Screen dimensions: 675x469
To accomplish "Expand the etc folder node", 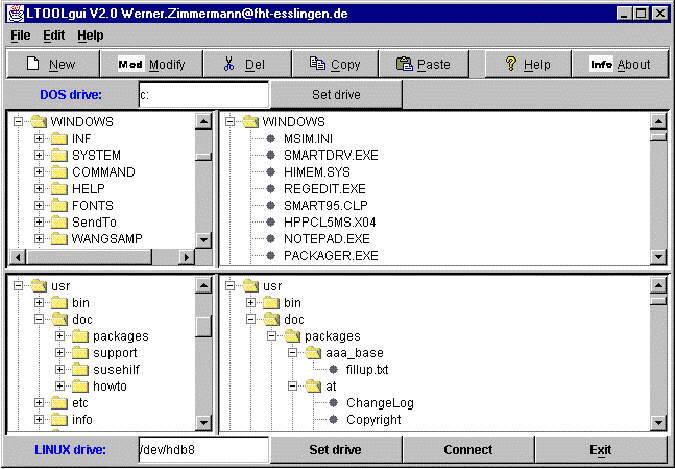I will [x=39, y=403].
